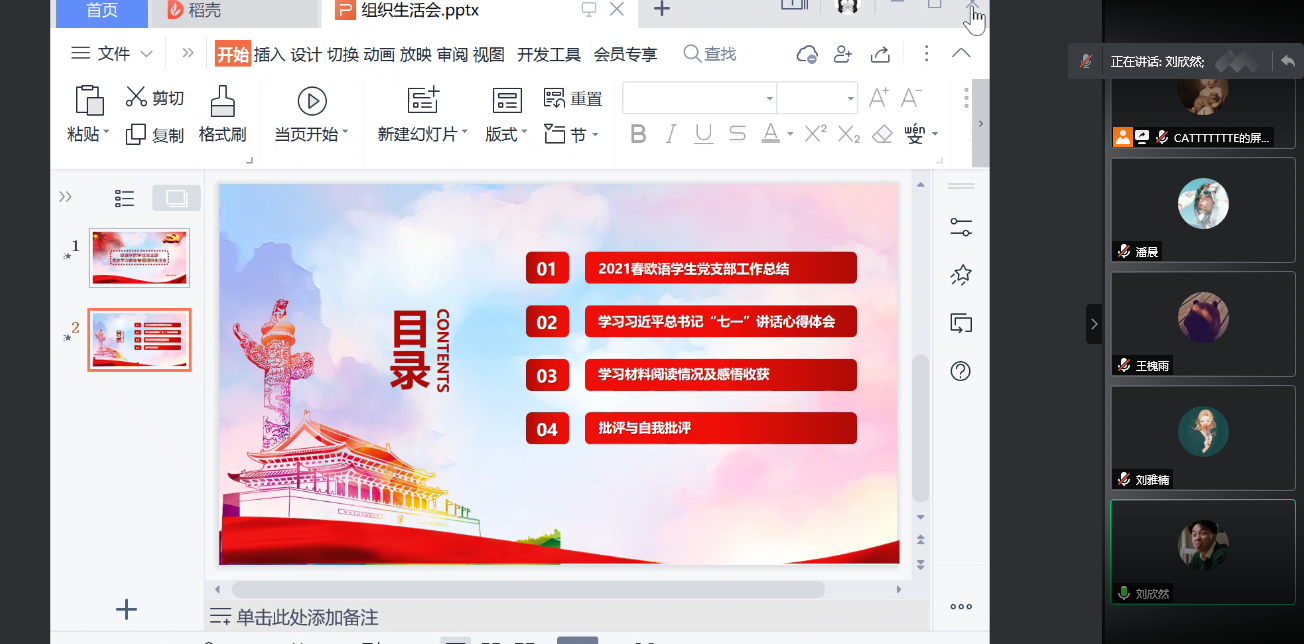1304x644 pixels.
Task: Toggle bold text formatting
Action: coord(638,134)
